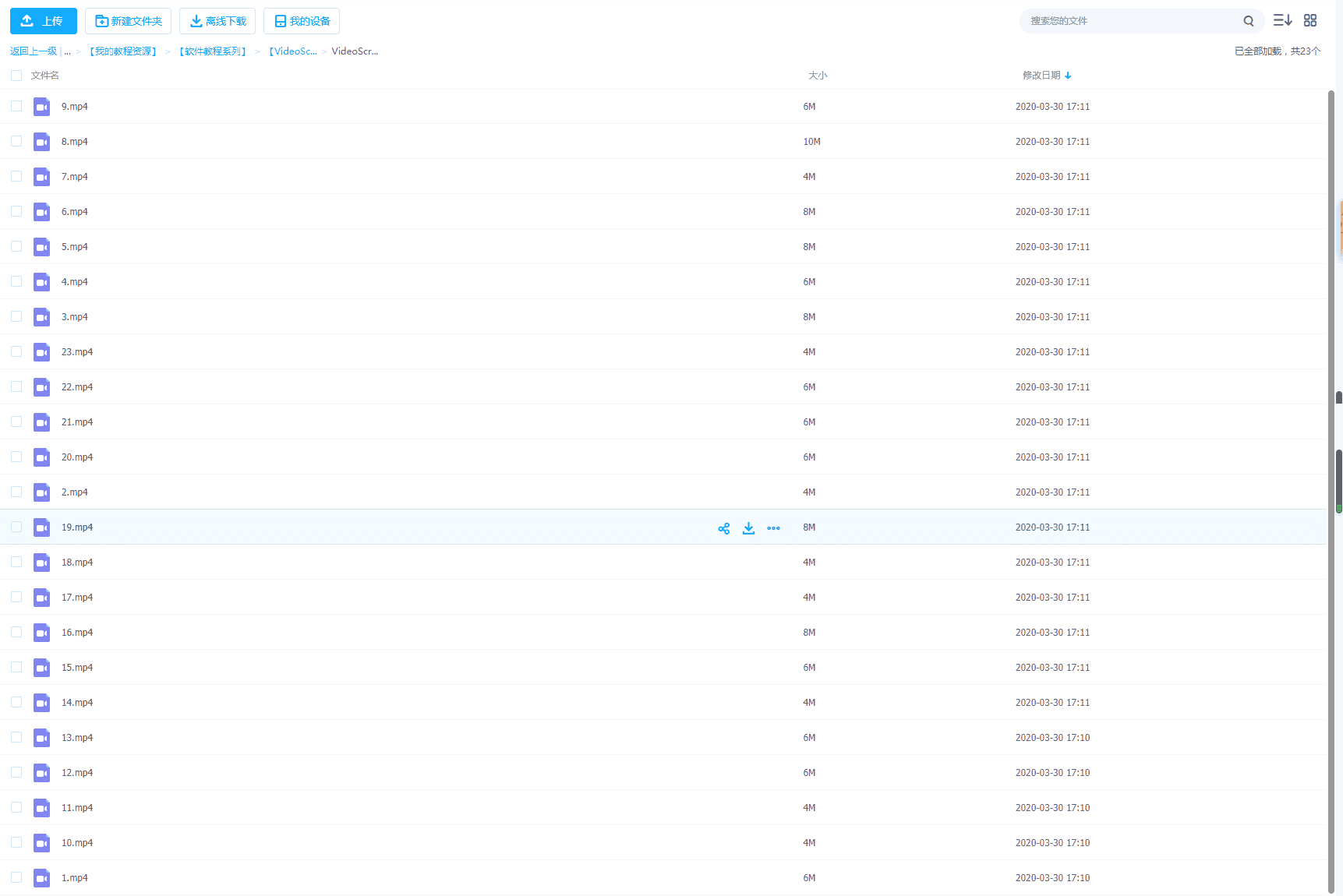Click the video file icon for 9.mp4
Screen dimensions: 1343x896
41,107
